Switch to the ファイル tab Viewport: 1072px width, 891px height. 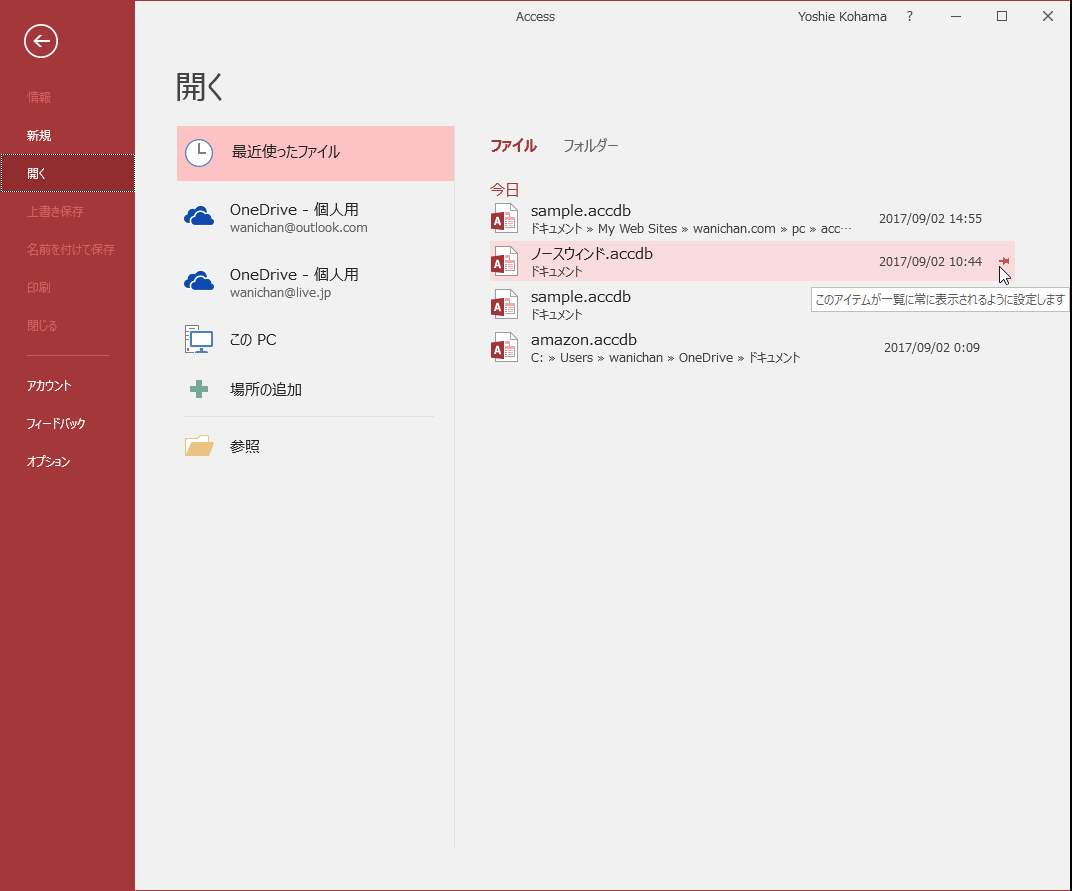513,146
